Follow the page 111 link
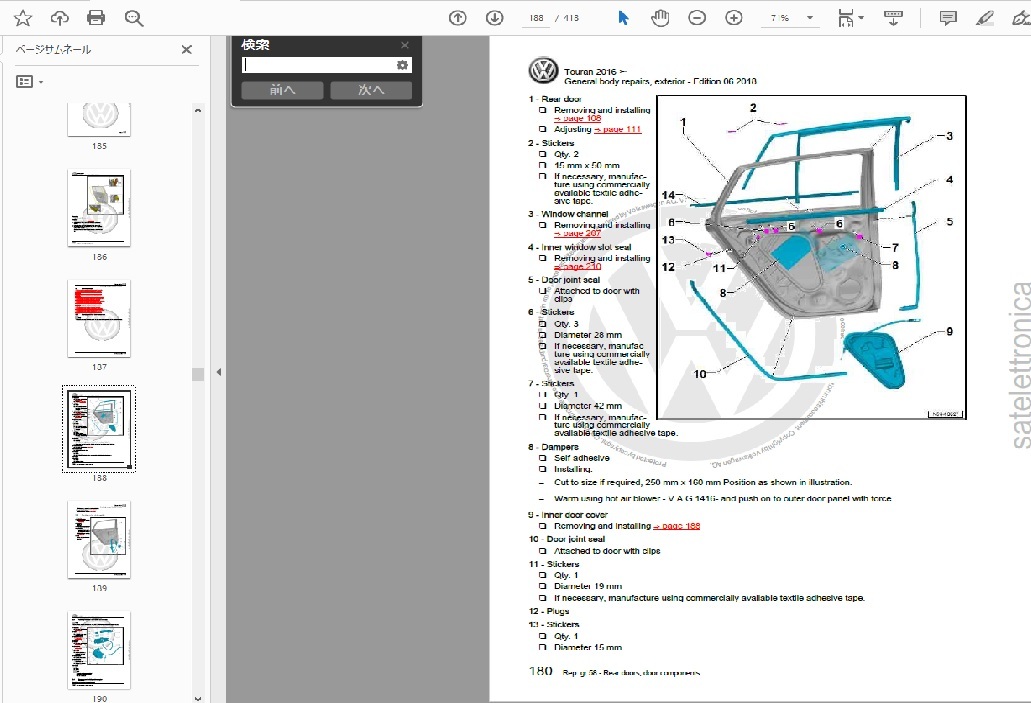This screenshot has height=703, width=1031. point(617,129)
